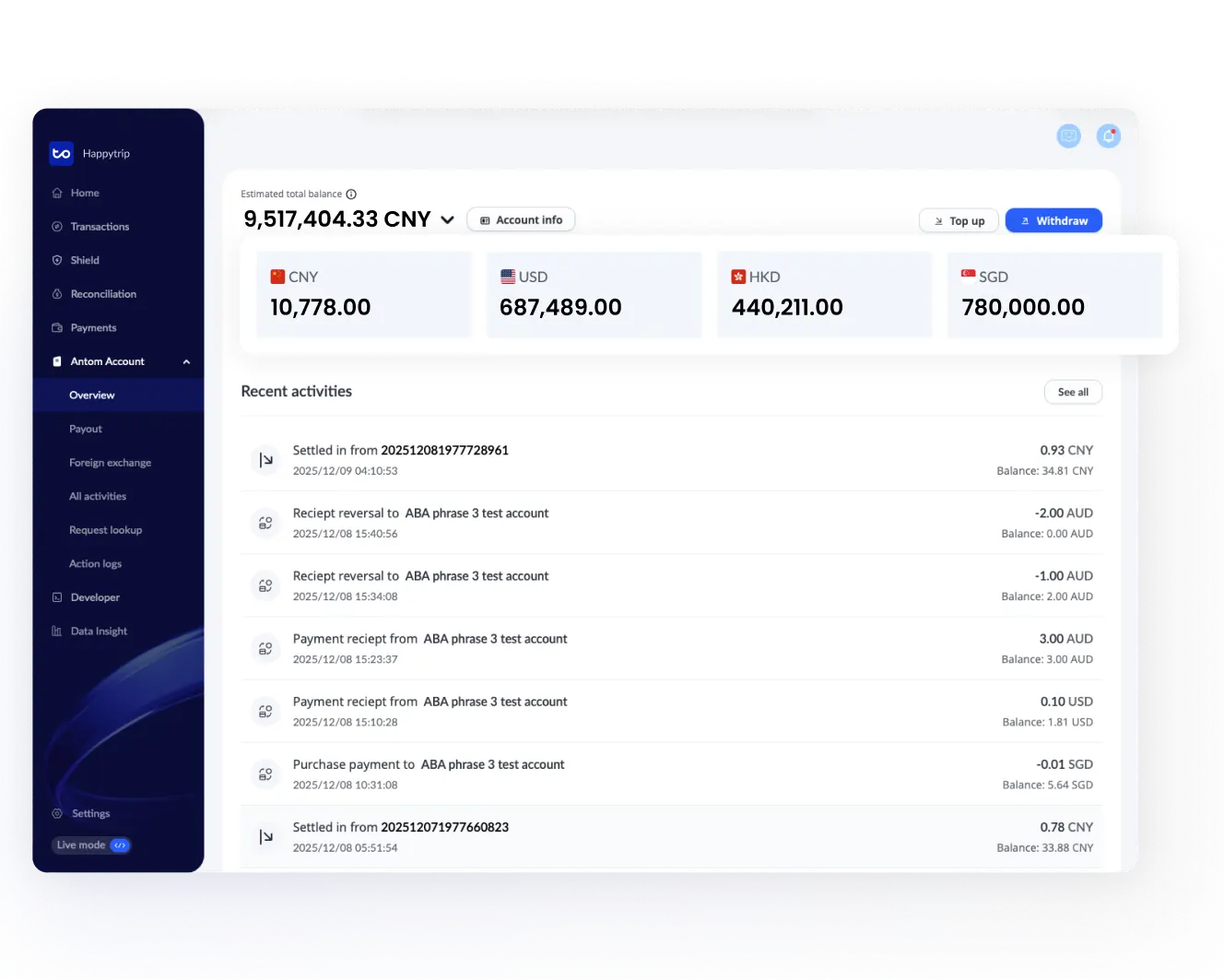This screenshot has height=980, width=1224.
Task: Click Balance: 34.81 CNY text
Action: (1044, 471)
